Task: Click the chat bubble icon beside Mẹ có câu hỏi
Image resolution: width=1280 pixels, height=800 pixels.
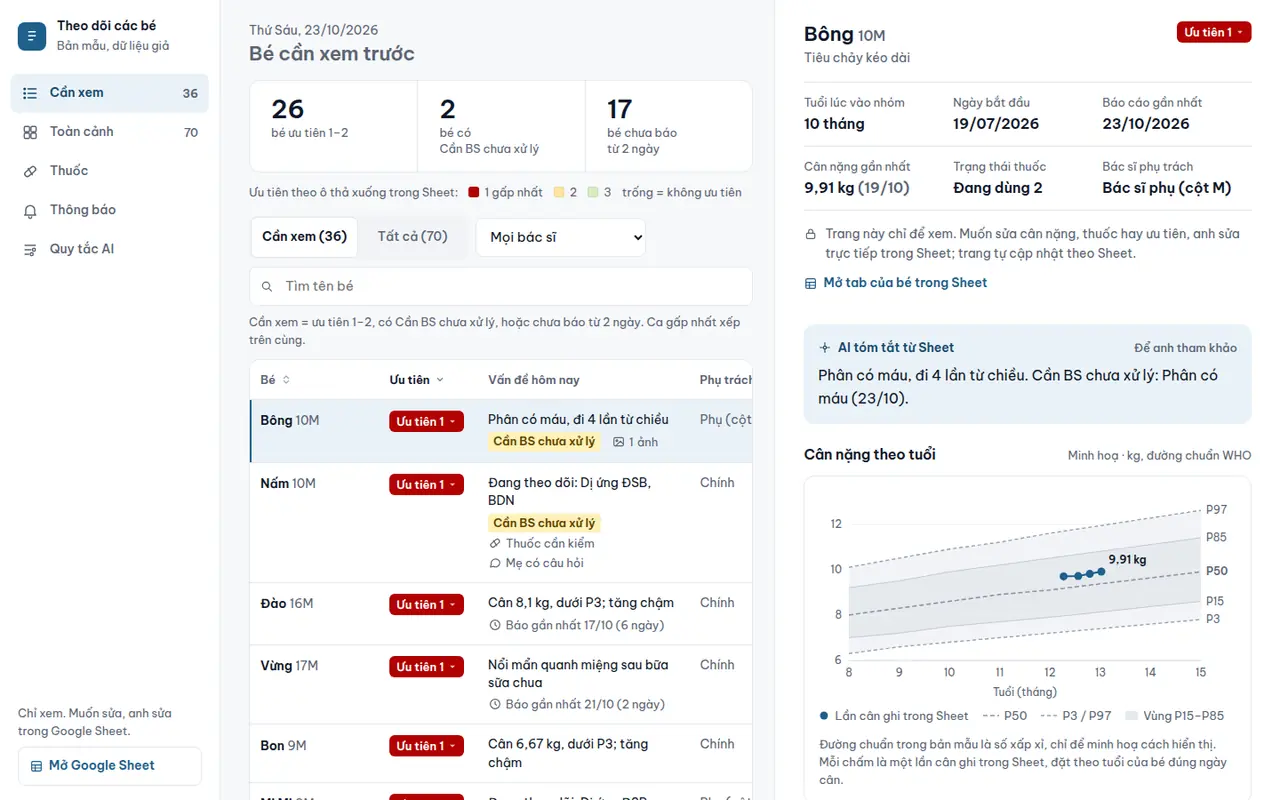Action: [495, 563]
